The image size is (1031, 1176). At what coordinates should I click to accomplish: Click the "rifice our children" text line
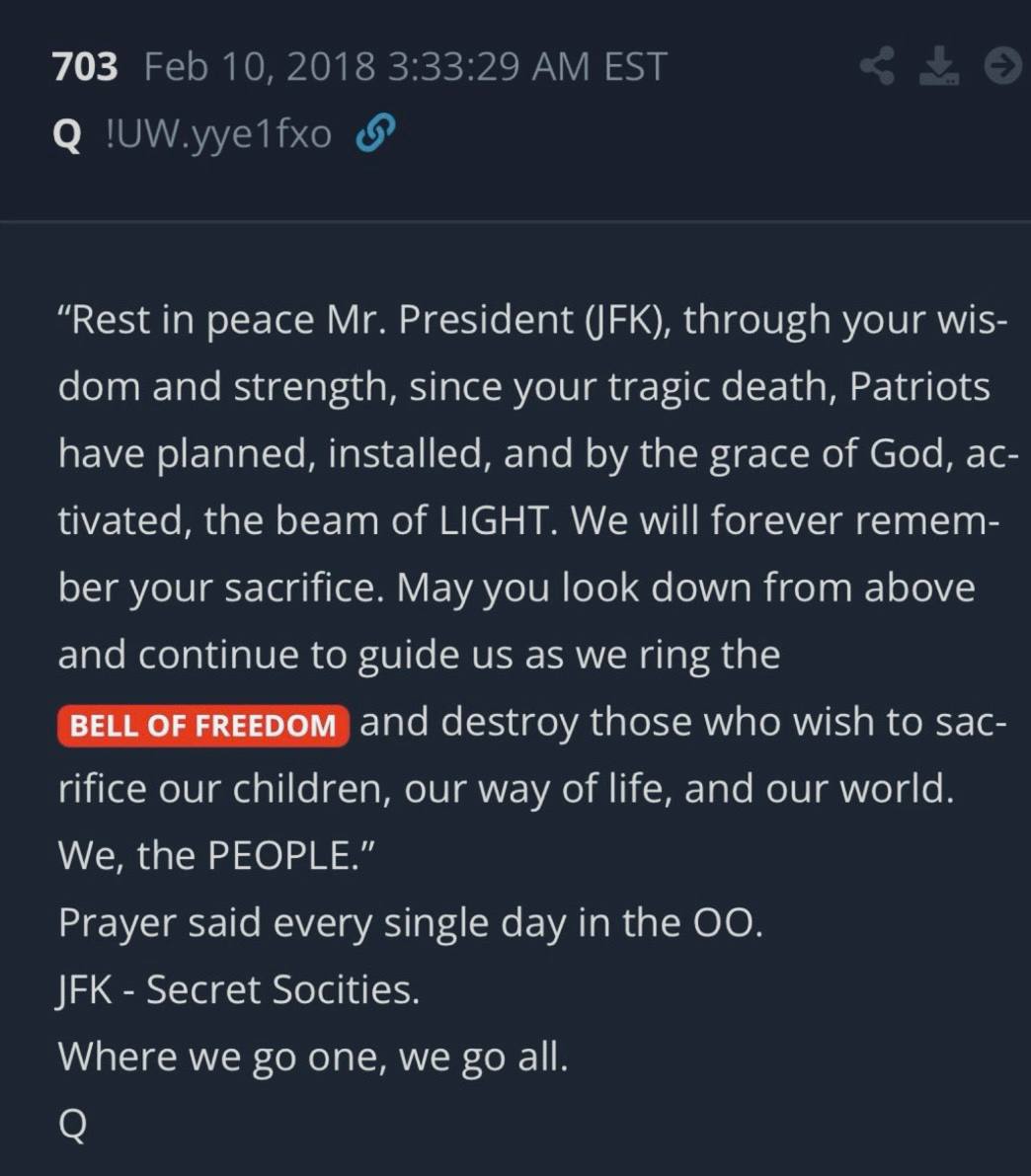tap(506, 789)
